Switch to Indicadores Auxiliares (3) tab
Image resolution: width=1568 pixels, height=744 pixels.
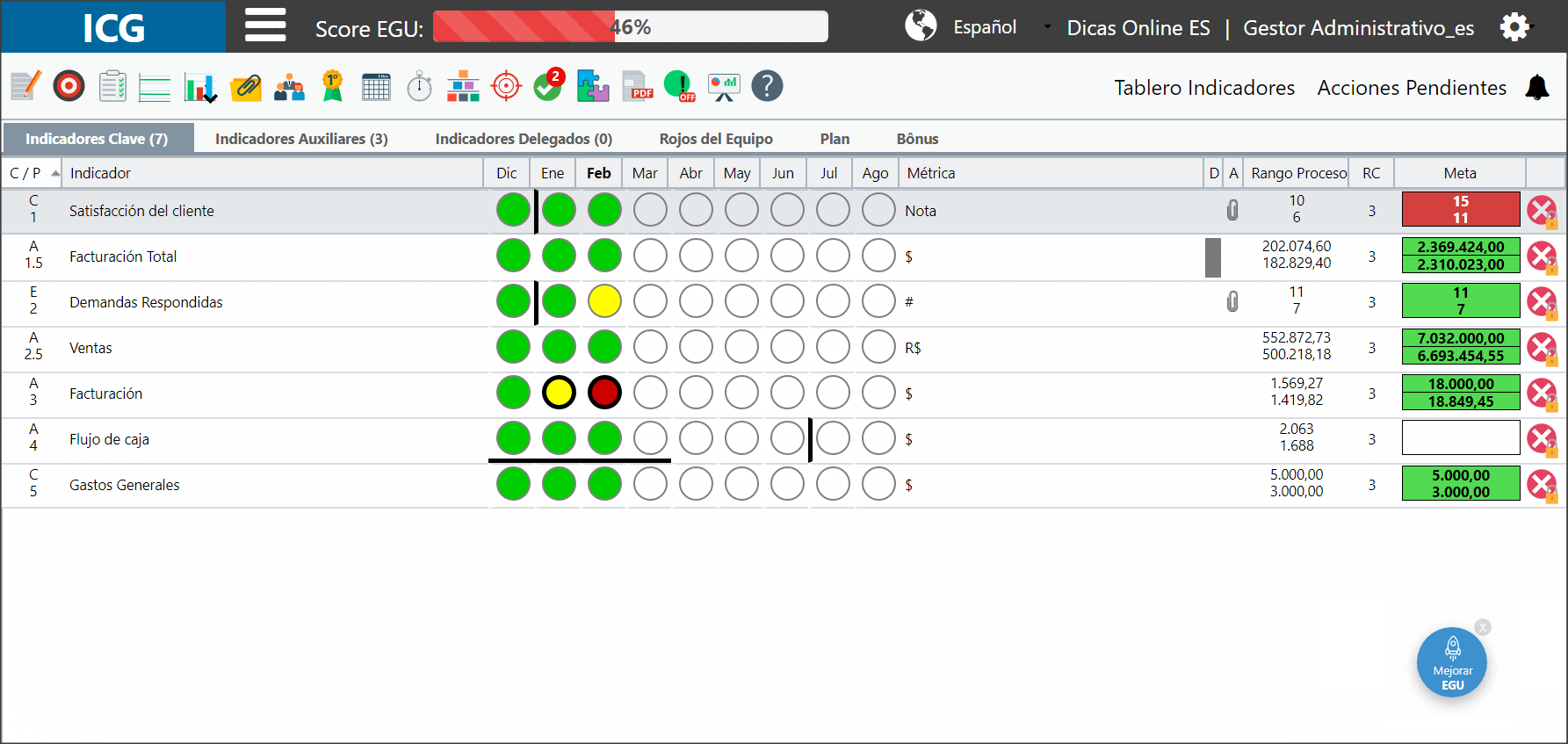301,139
